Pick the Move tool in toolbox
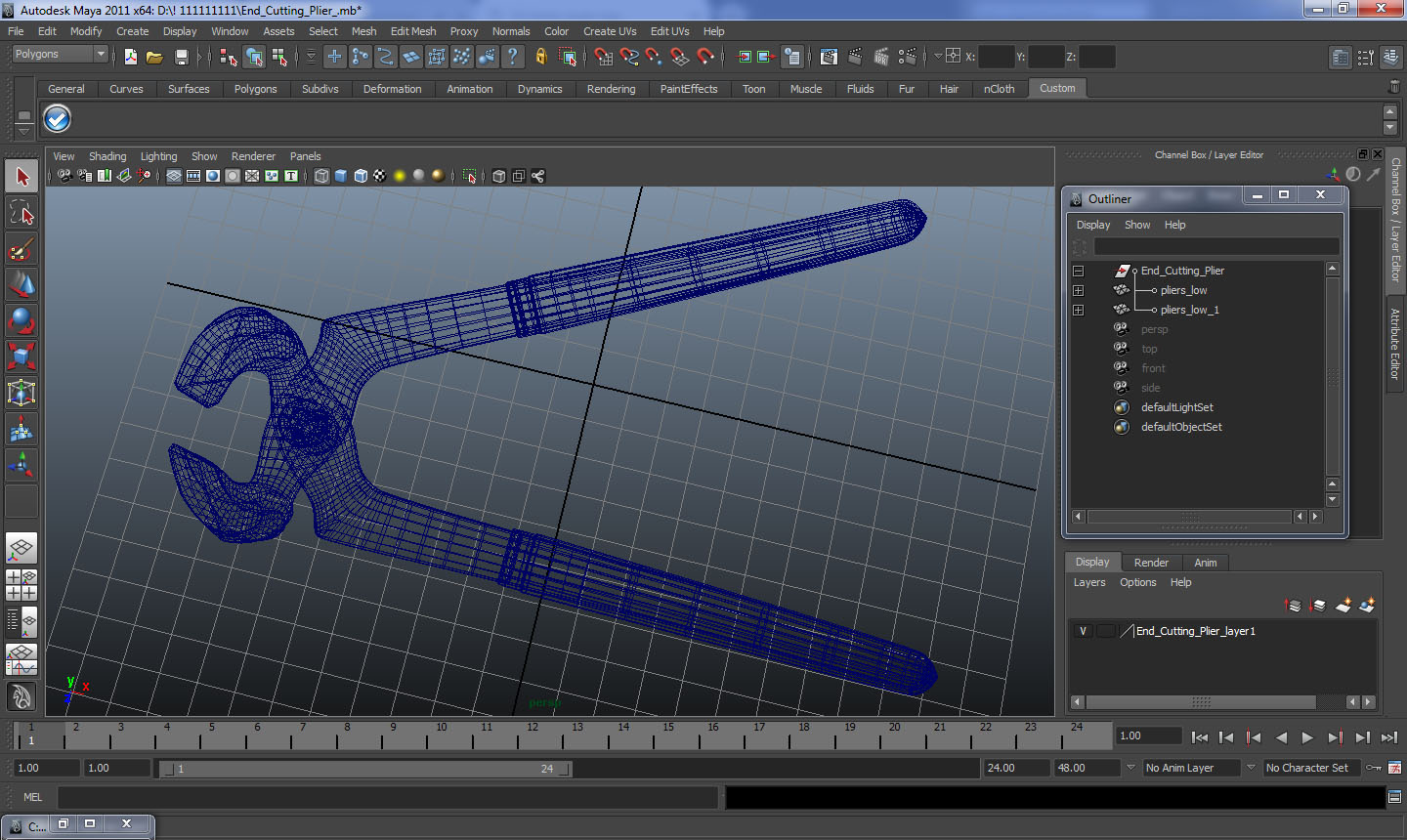This screenshot has width=1407, height=840. (x=21, y=284)
